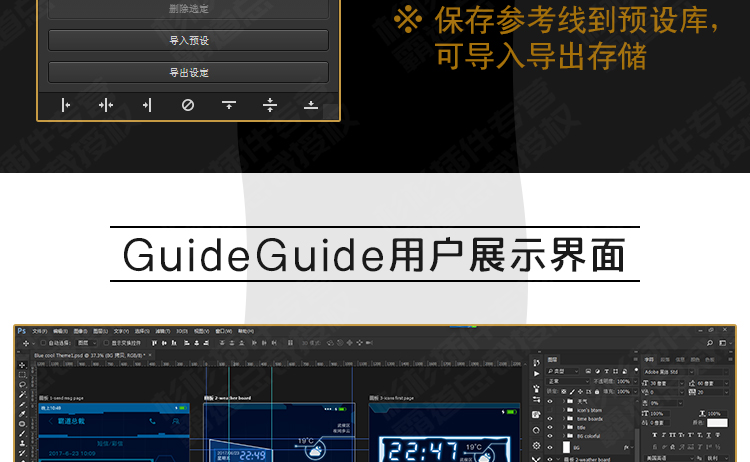The image size is (750, 462).
Task: Open the layer filter 类型 dropdown
Action: pos(562,371)
